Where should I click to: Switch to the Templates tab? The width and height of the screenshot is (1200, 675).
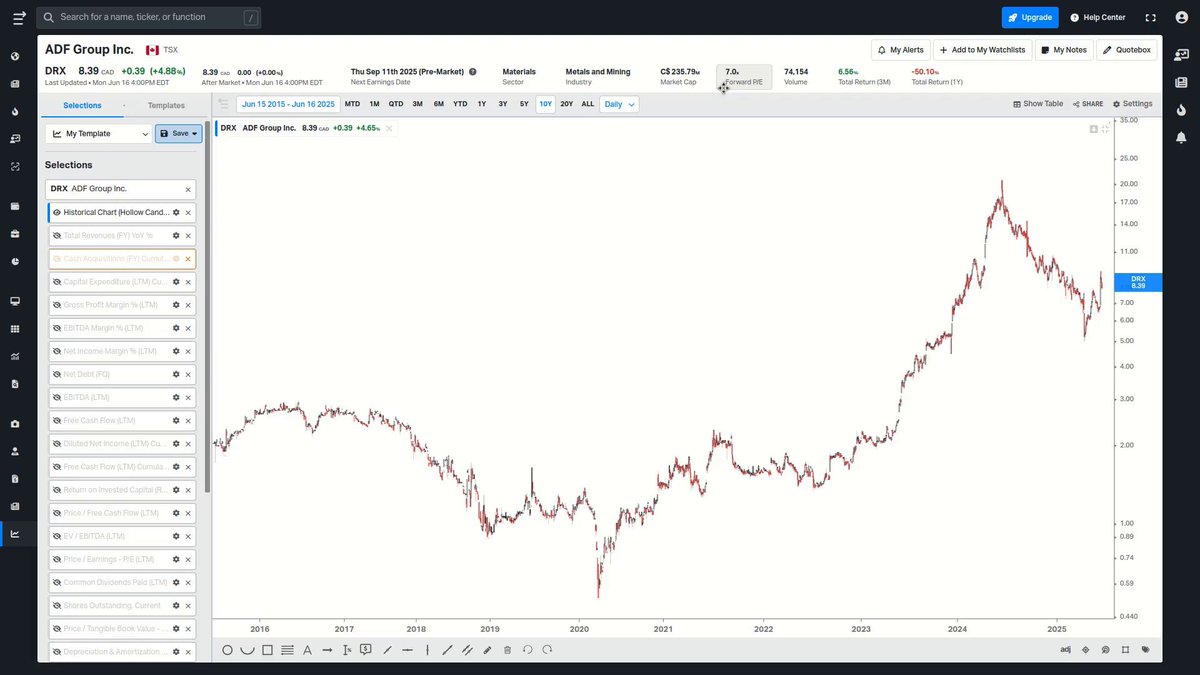pyautogui.click(x=166, y=105)
